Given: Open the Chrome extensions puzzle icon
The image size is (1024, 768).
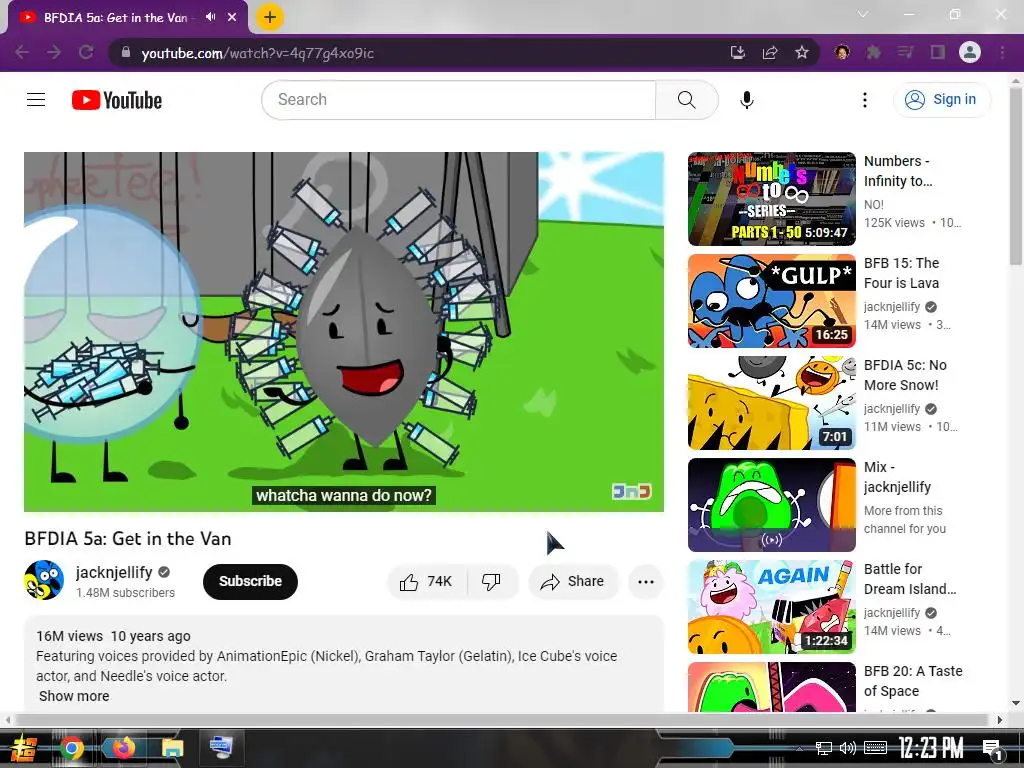Looking at the screenshot, I should (x=873, y=53).
